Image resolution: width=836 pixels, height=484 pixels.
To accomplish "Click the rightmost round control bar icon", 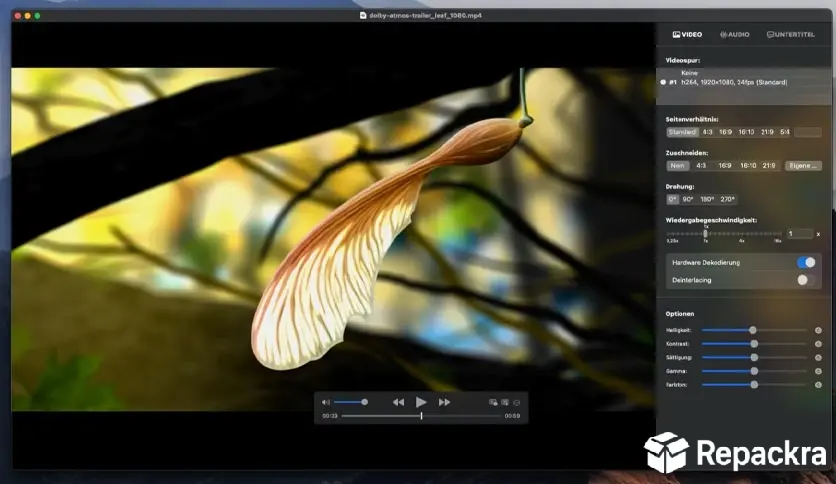I will [517, 402].
